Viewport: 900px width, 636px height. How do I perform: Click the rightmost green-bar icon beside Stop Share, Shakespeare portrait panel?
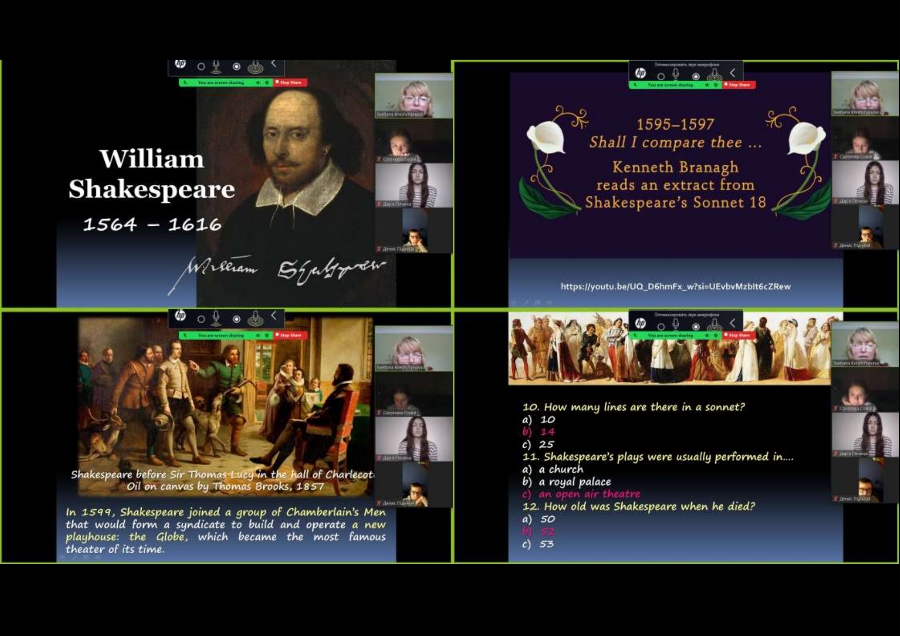pyautogui.click(x=267, y=83)
